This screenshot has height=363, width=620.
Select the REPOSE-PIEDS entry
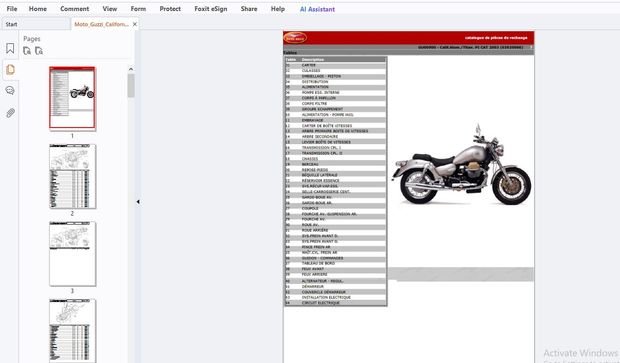pos(335,169)
